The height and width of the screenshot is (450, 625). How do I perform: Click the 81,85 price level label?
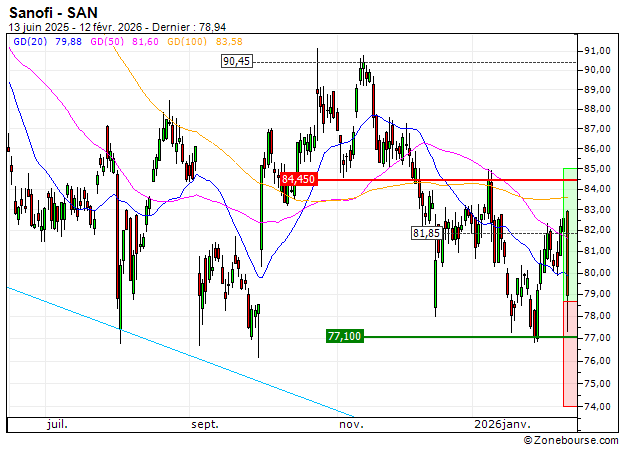point(426,233)
